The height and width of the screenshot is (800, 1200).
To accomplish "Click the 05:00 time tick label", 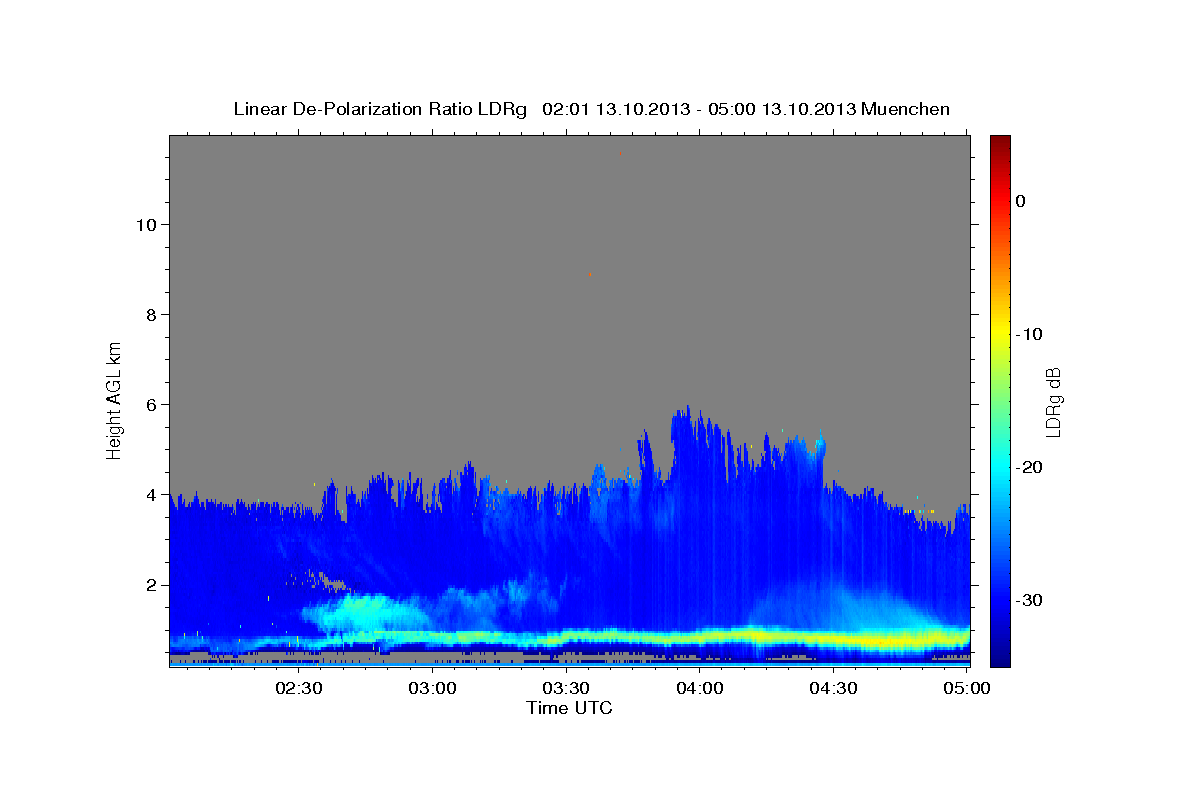I will click(x=967, y=688).
